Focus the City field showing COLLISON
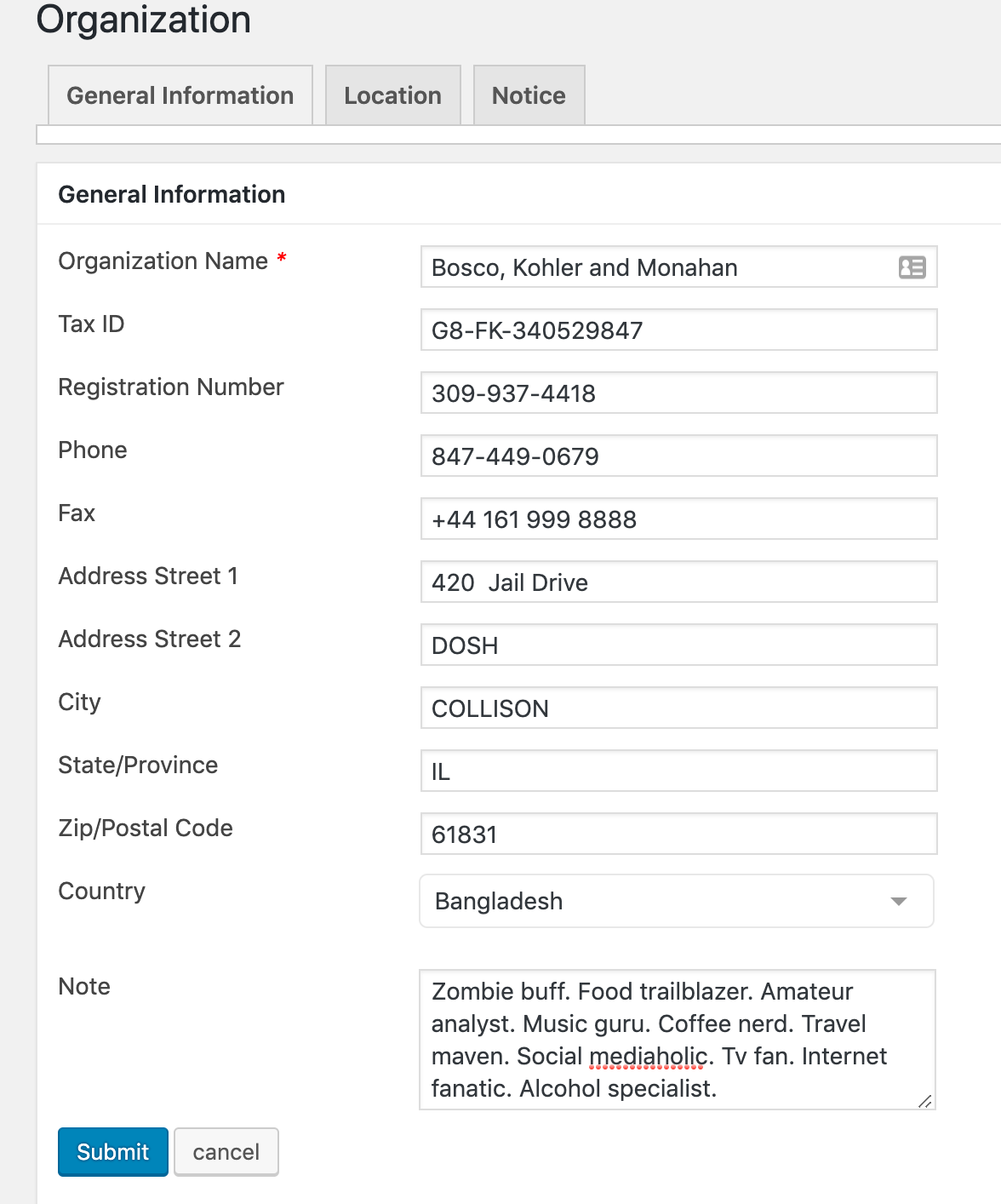This screenshot has width=1001, height=1204. pyautogui.click(x=678, y=708)
